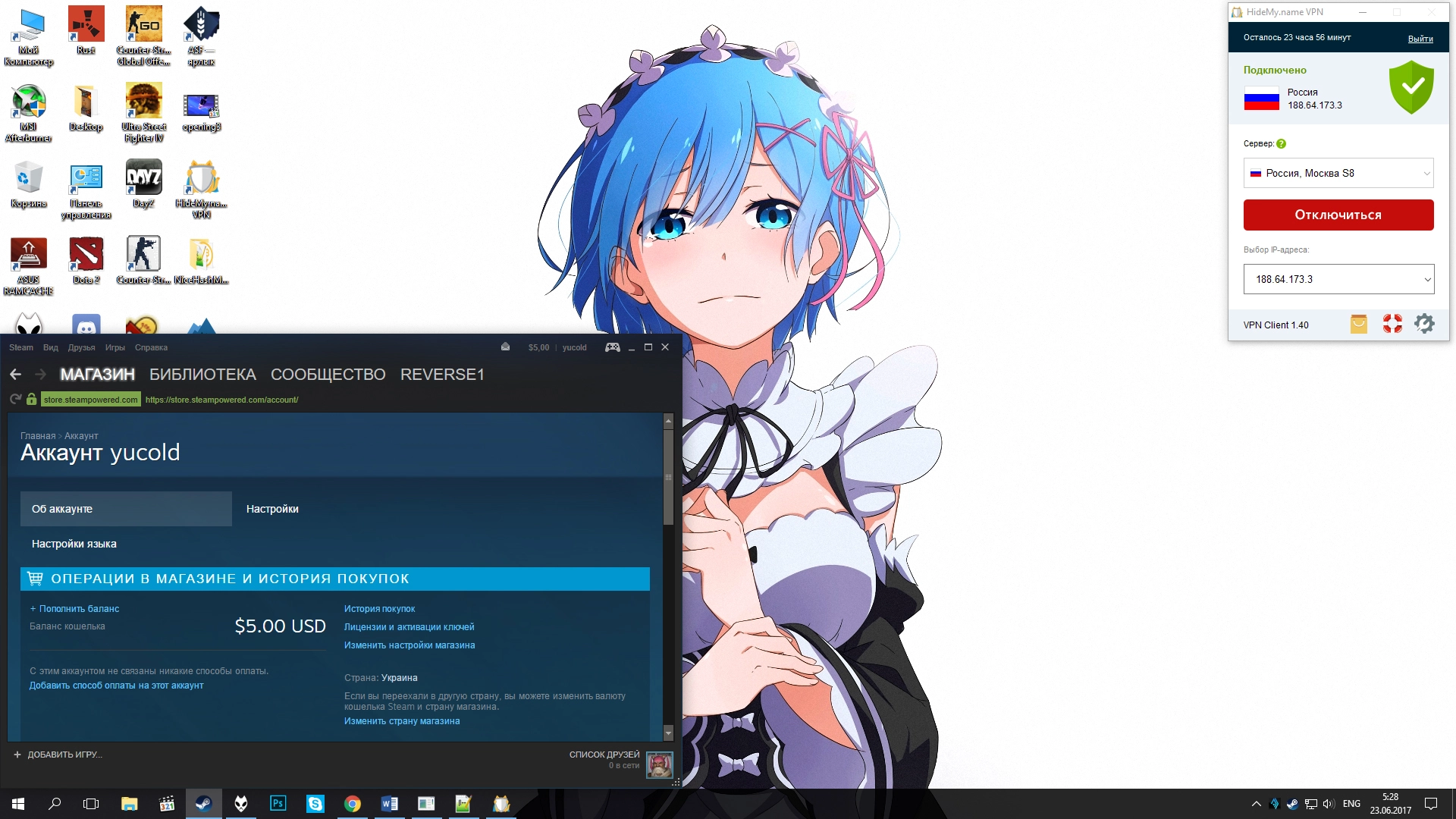Open the Rust desktop shortcut
This screenshot has height=819, width=1456.
tap(86, 30)
